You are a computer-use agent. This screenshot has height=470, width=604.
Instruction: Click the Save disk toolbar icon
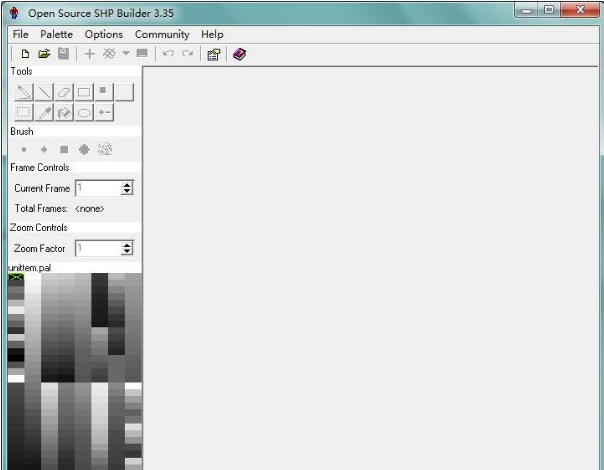tap(64, 54)
